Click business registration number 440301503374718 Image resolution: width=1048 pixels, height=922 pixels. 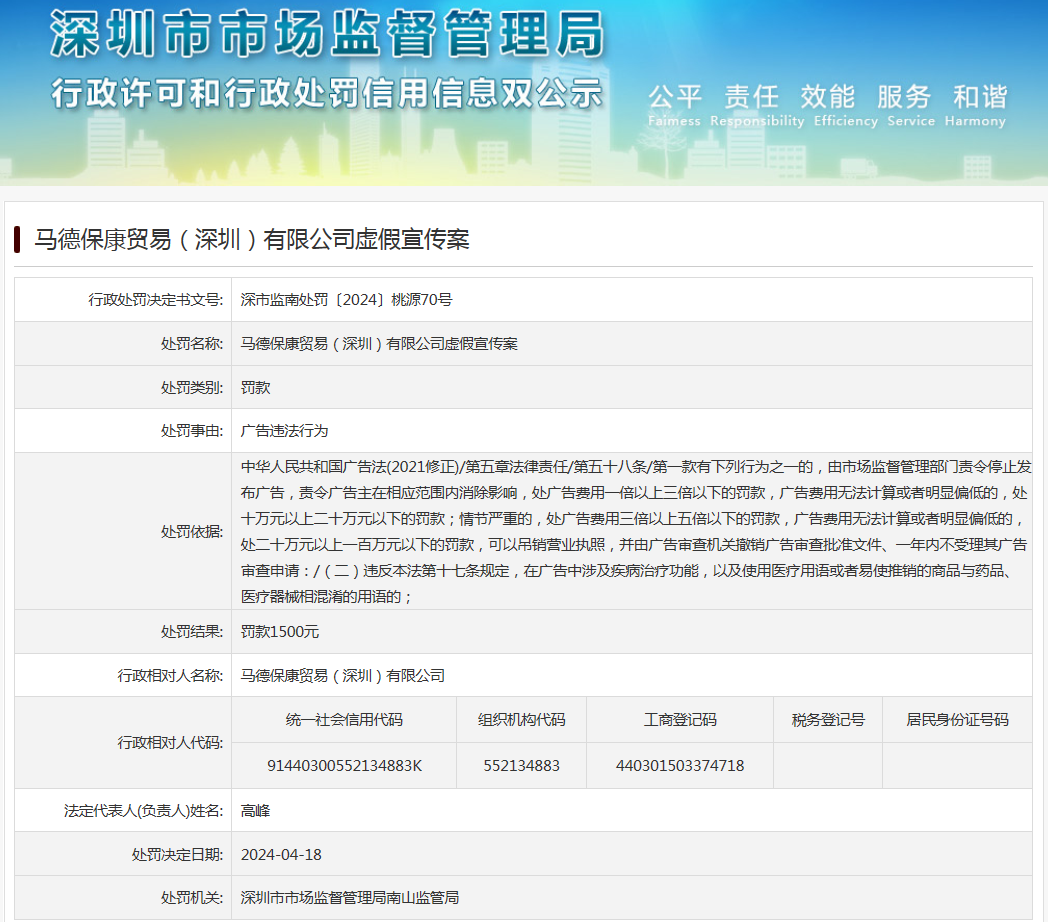(680, 766)
